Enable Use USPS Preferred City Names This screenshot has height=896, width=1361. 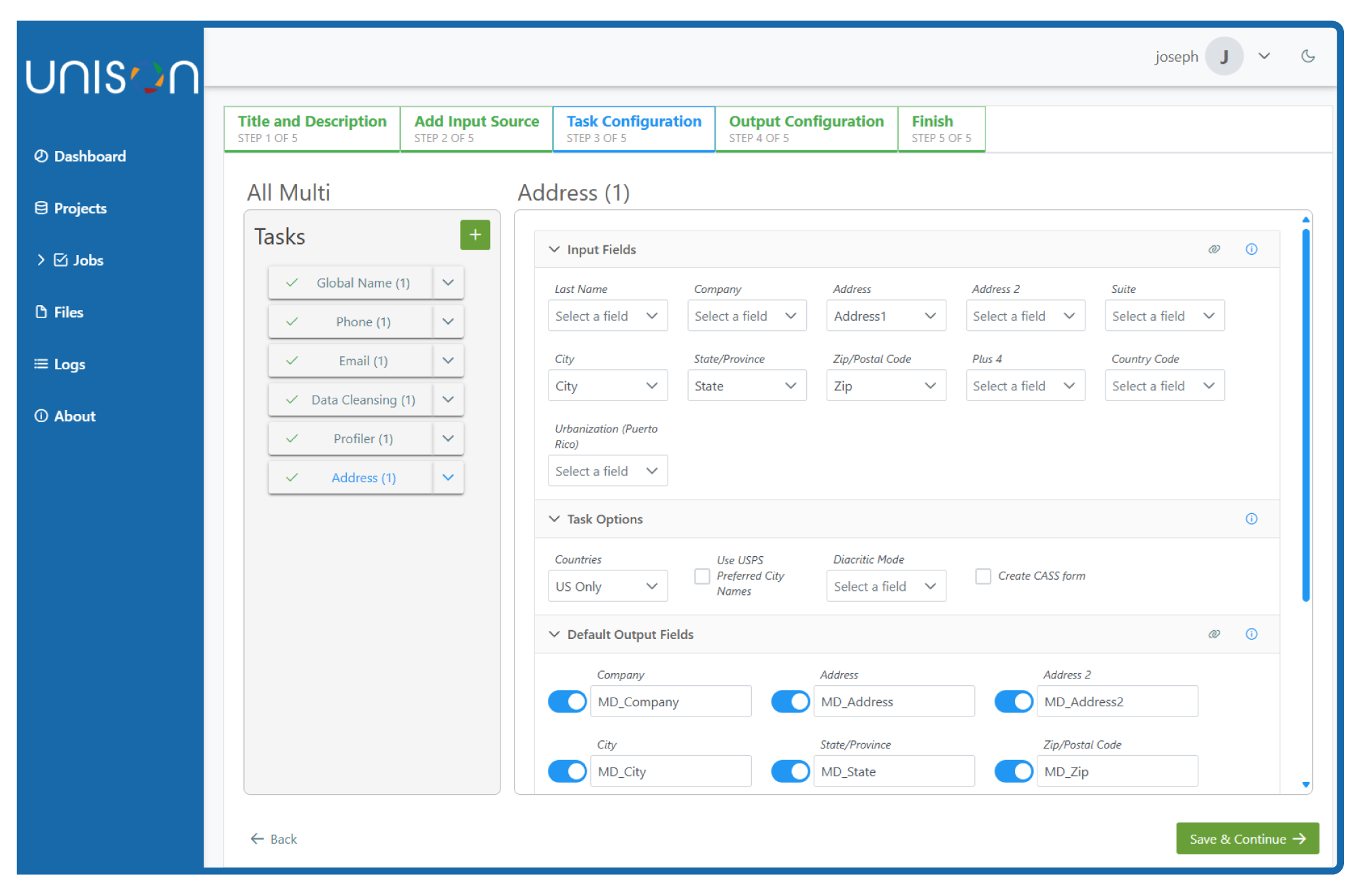pos(702,576)
